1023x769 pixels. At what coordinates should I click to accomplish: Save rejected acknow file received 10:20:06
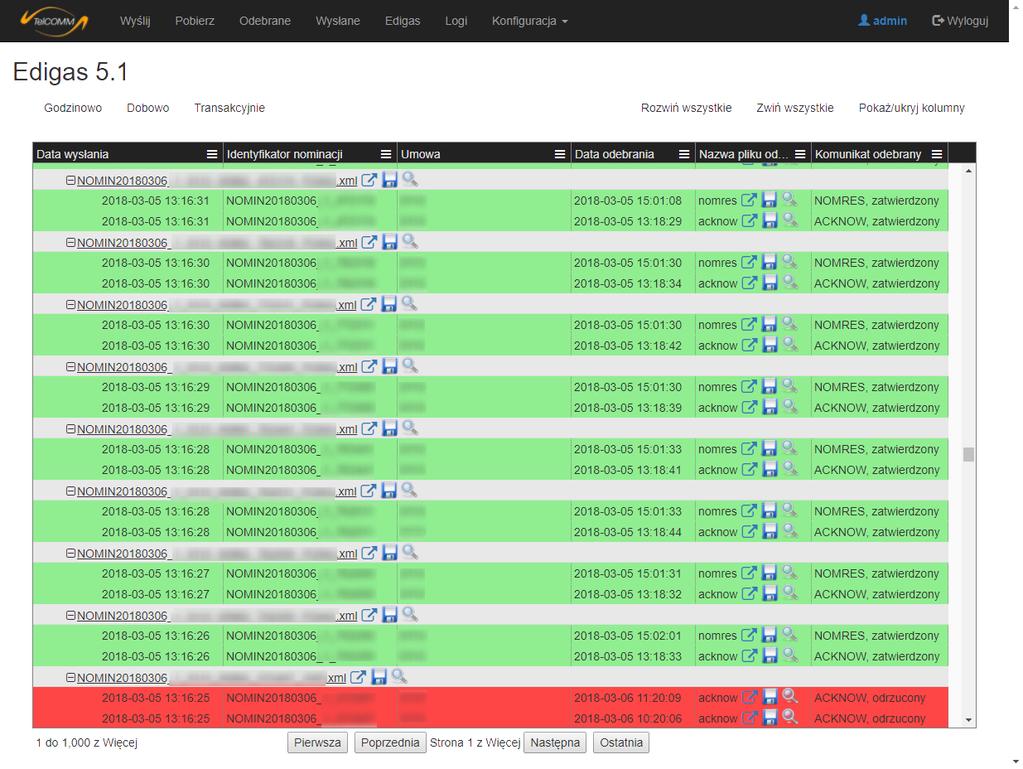point(770,718)
